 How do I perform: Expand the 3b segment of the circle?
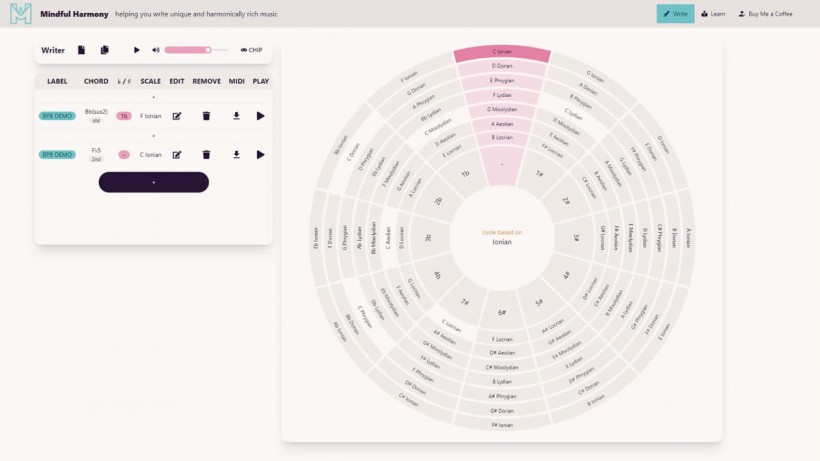[x=427, y=238]
